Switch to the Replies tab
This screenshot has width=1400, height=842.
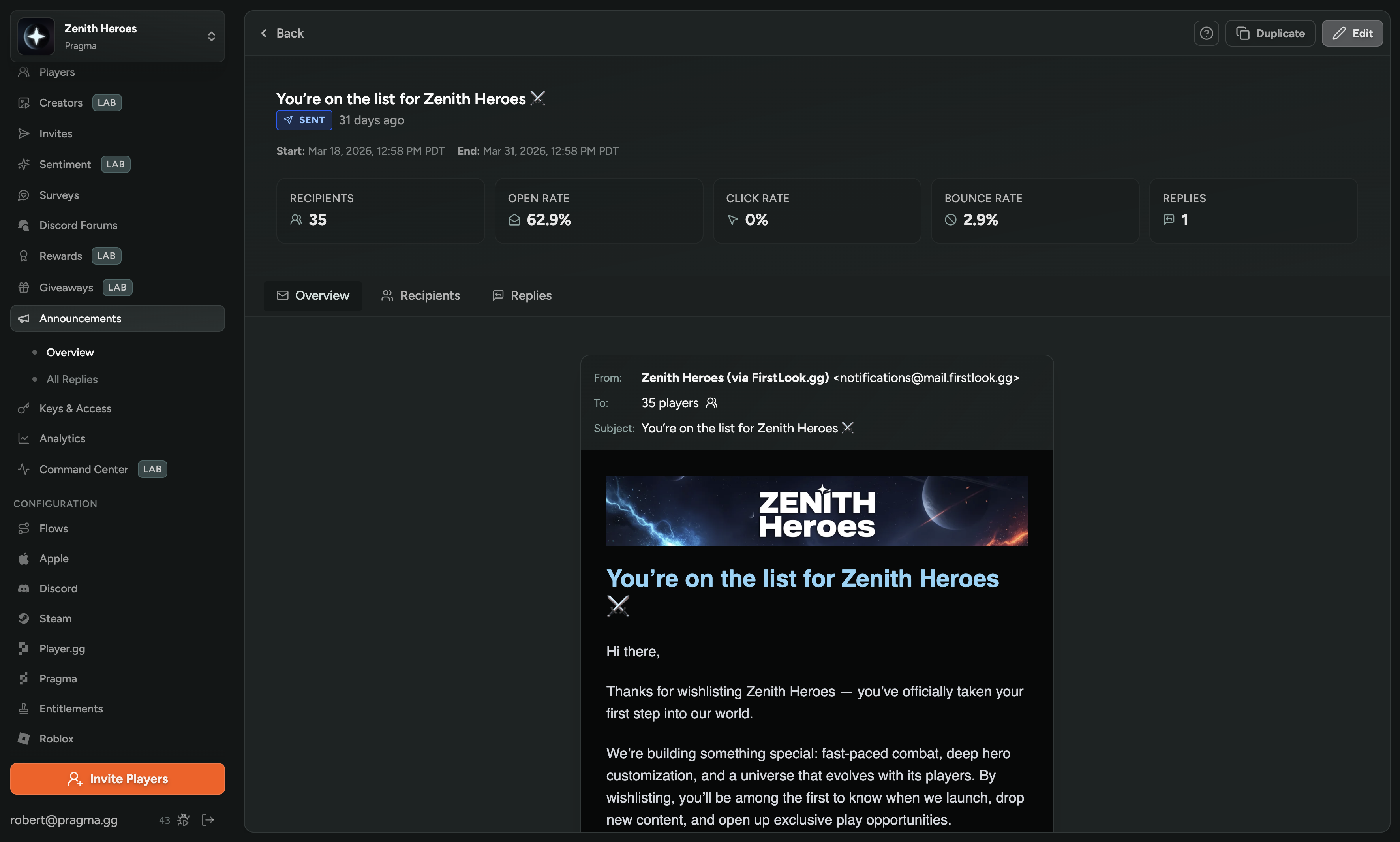522,295
